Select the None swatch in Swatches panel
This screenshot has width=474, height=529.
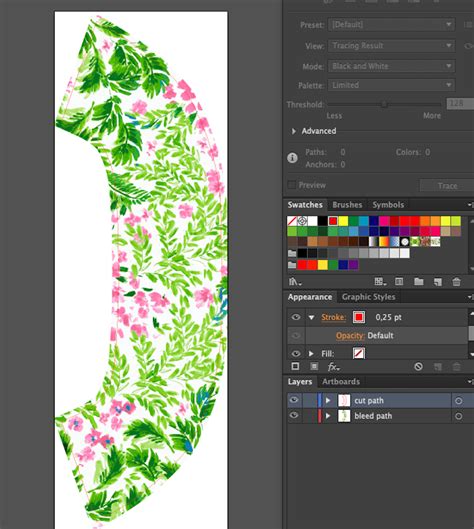[292, 221]
